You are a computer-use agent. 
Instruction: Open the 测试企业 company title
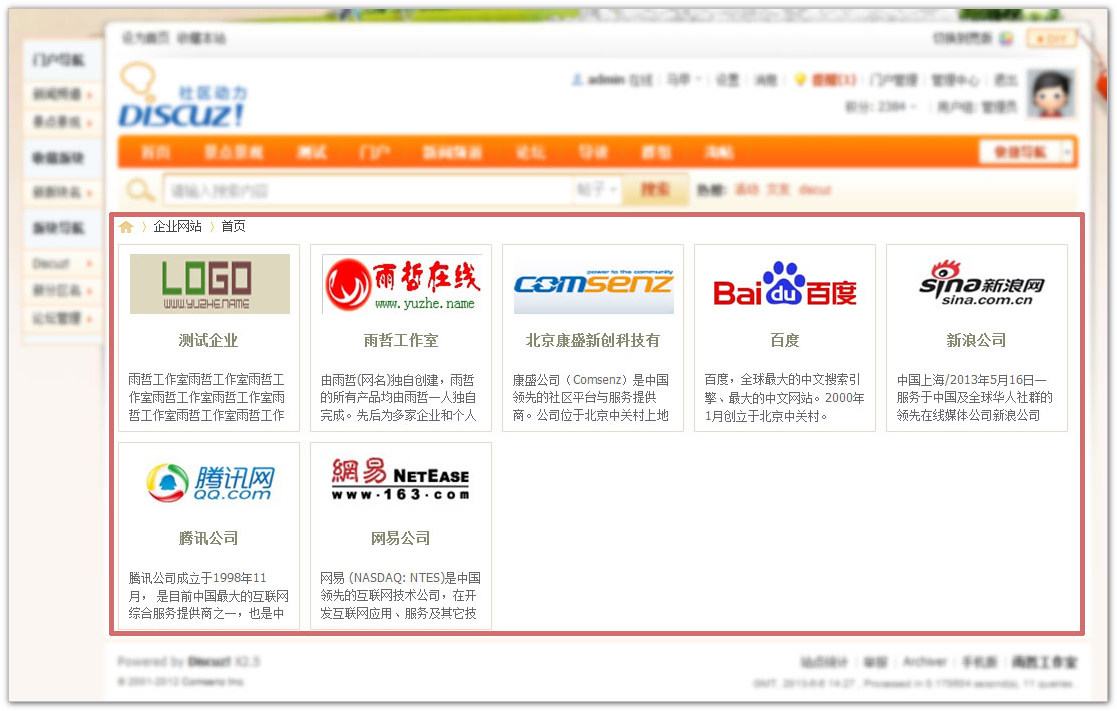tap(208, 341)
